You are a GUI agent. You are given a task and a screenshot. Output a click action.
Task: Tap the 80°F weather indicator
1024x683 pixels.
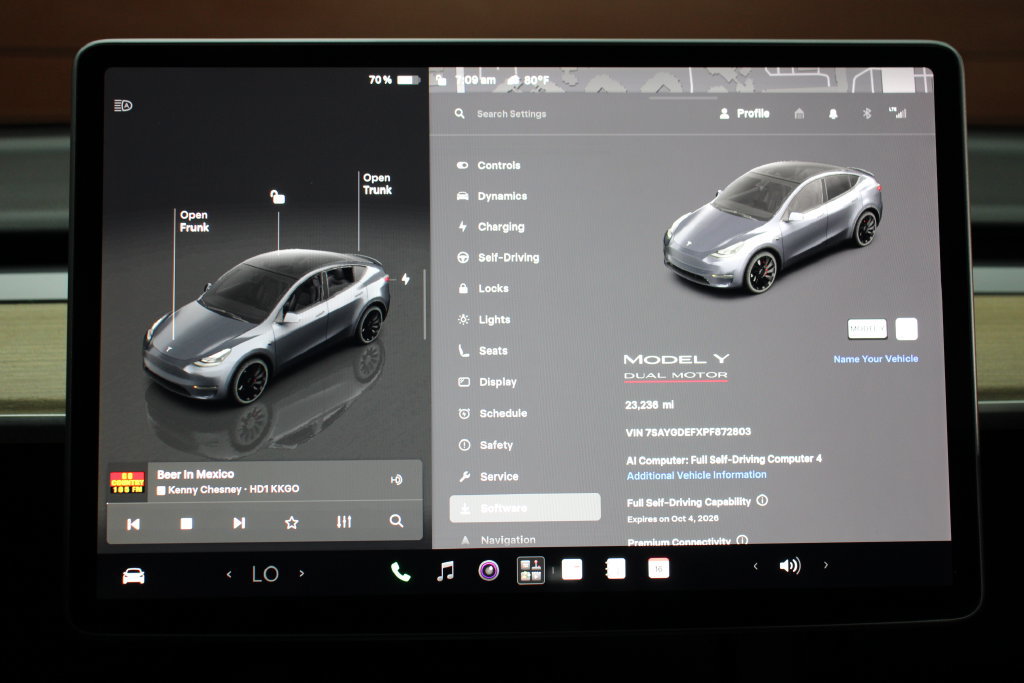point(528,80)
